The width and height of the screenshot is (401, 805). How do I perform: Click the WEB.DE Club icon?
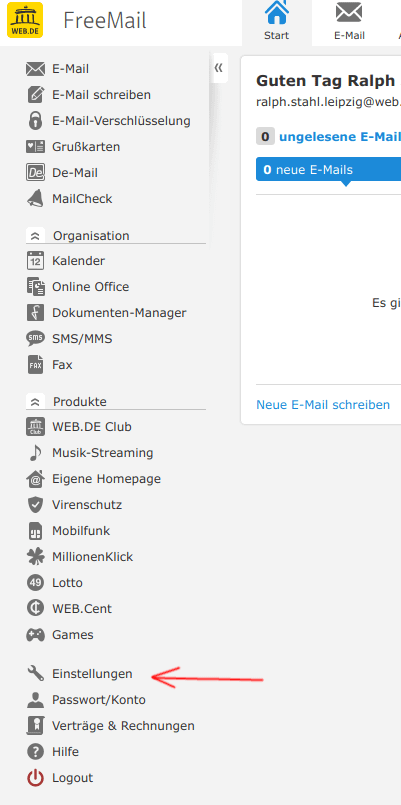point(35,427)
